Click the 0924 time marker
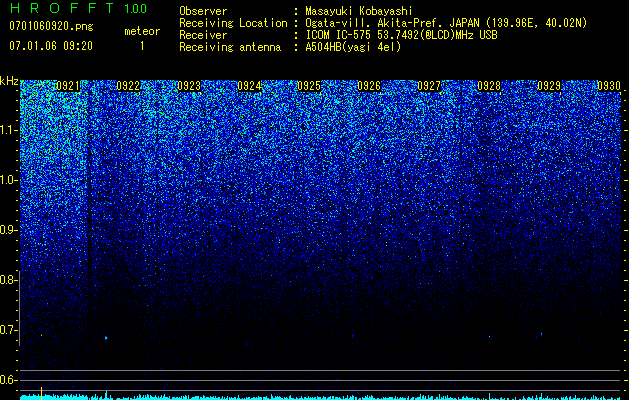 point(249,86)
